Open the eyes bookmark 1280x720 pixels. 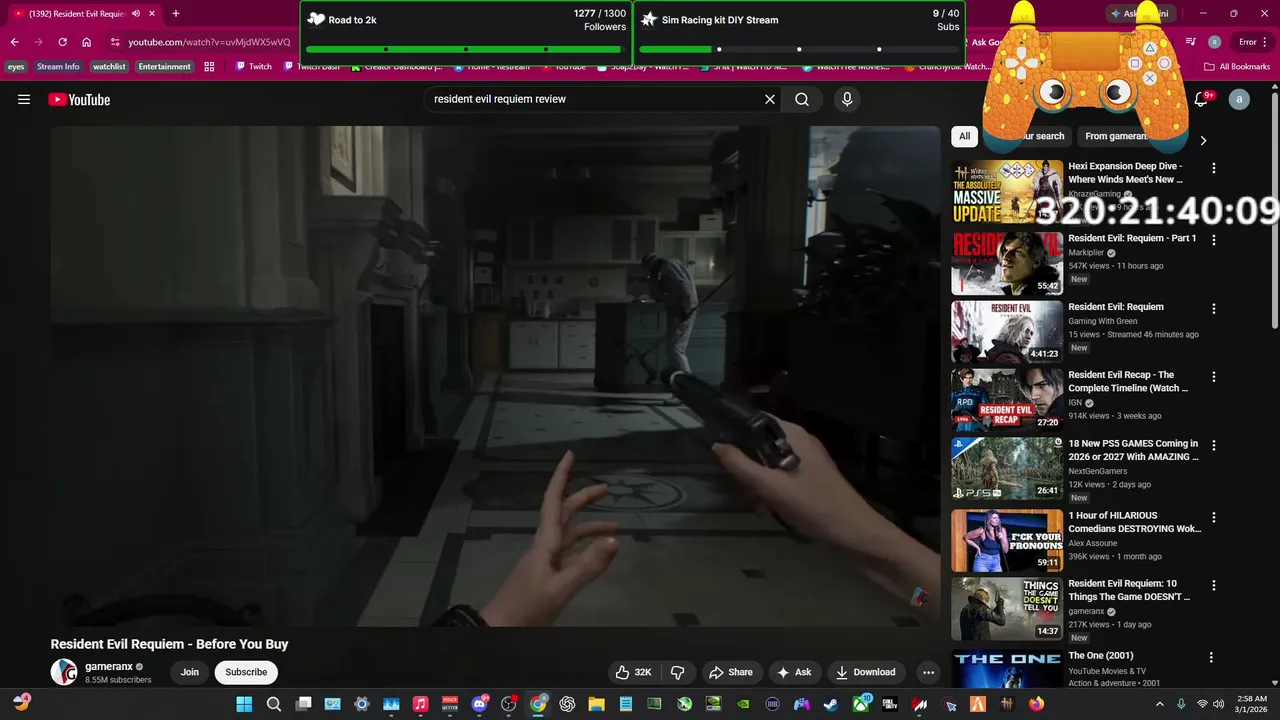(15, 67)
